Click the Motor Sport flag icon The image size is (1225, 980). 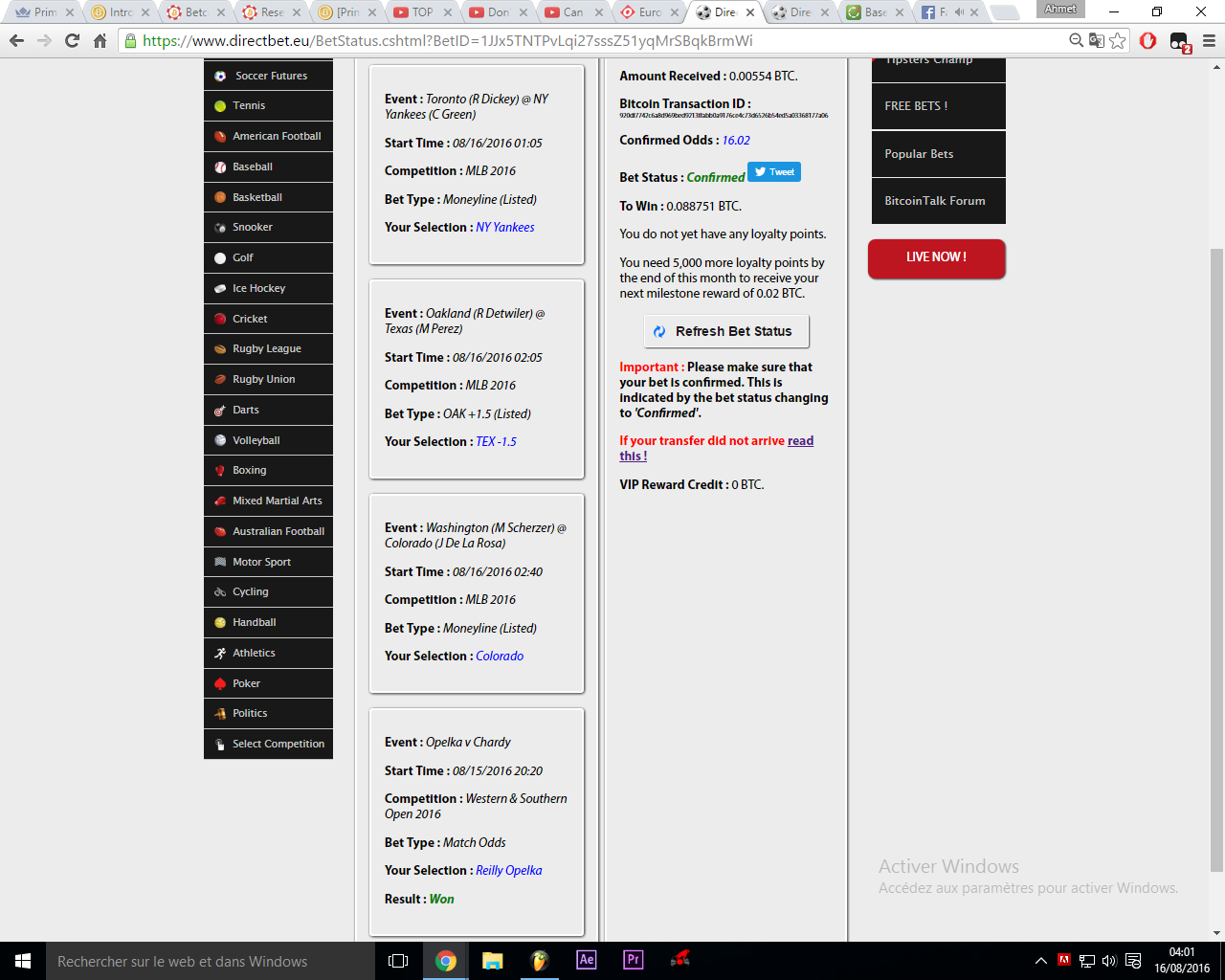[x=220, y=563]
